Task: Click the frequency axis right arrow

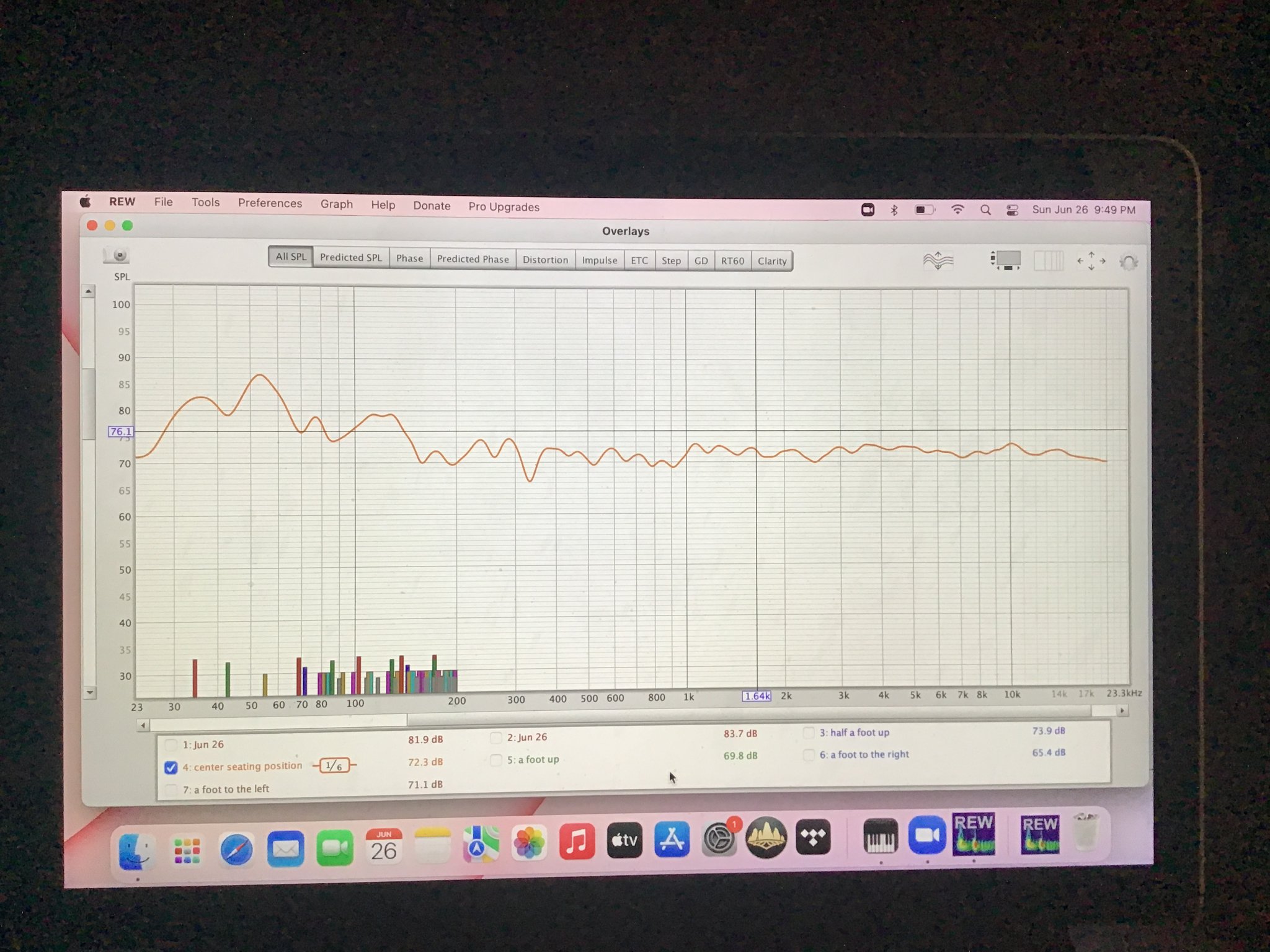Action: pos(1122,711)
